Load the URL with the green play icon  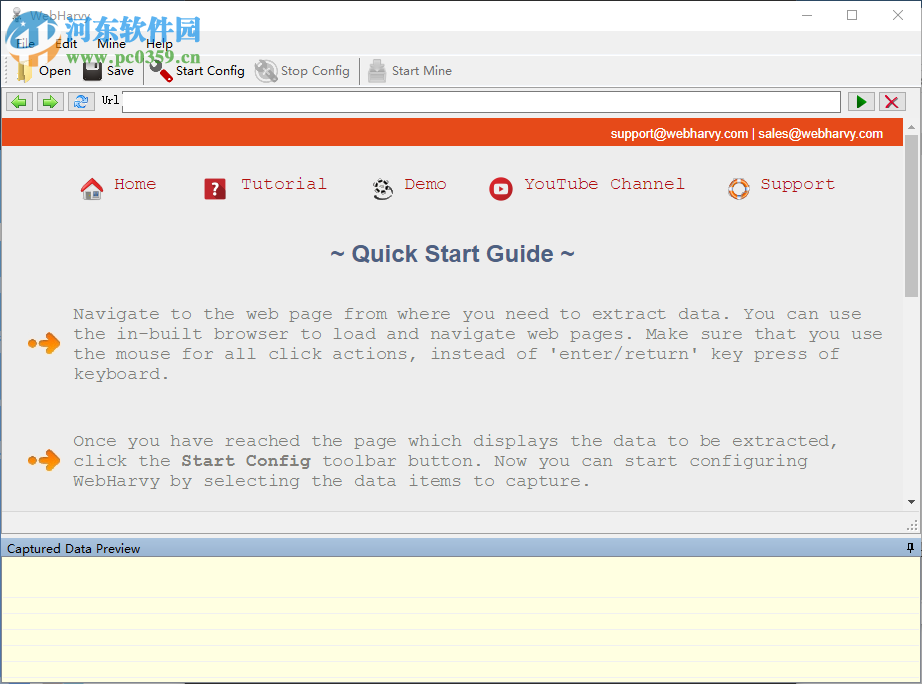861,101
